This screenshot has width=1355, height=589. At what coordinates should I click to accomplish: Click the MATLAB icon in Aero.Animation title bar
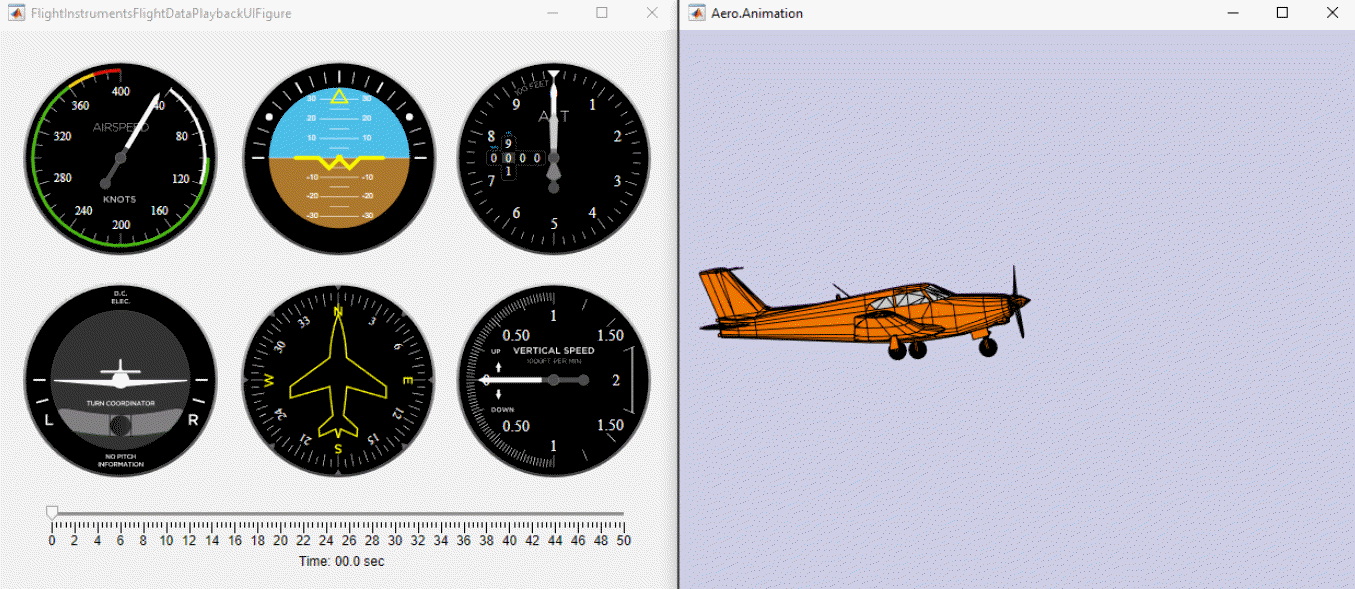(x=696, y=13)
